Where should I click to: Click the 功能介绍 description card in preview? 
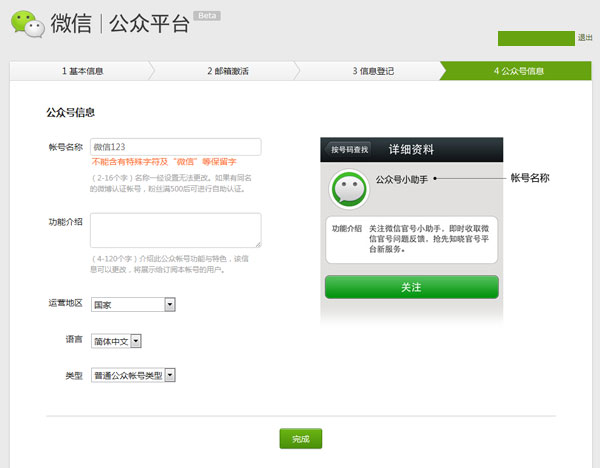[x=412, y=240]
